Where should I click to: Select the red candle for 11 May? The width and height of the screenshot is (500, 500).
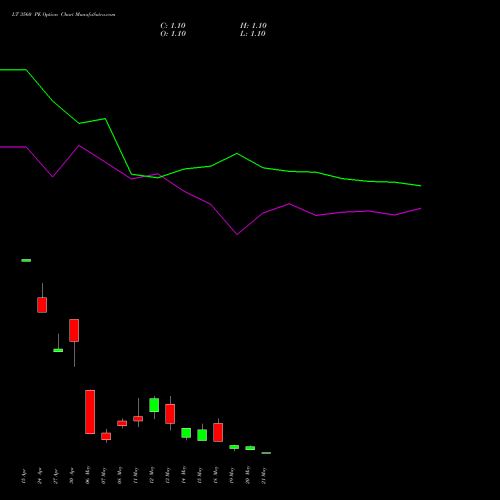click(x=138, y=419)
